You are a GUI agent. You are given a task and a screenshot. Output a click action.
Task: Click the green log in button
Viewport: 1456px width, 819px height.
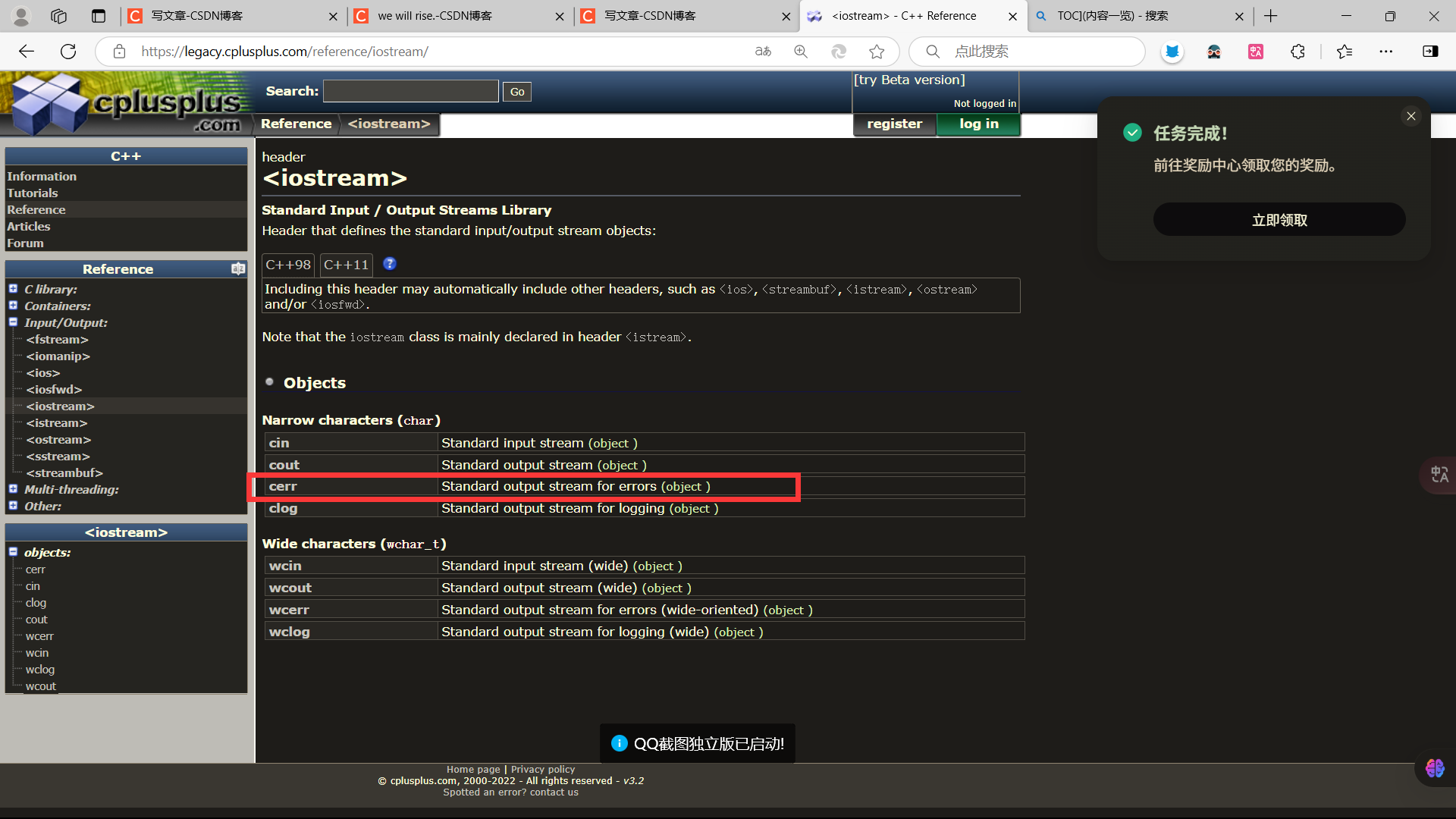click(978, 124)
